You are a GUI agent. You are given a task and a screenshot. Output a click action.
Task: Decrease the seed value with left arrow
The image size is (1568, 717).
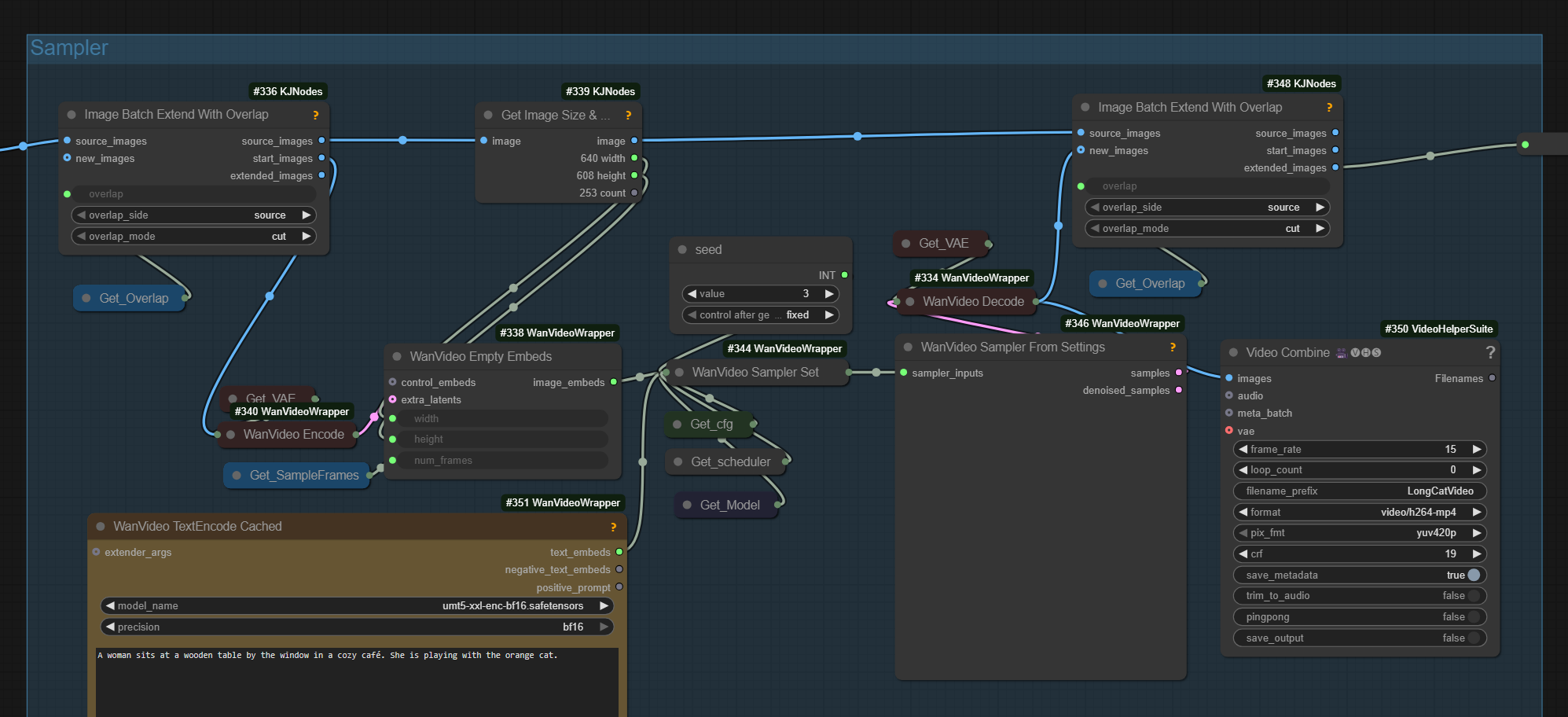pos(692,294)
